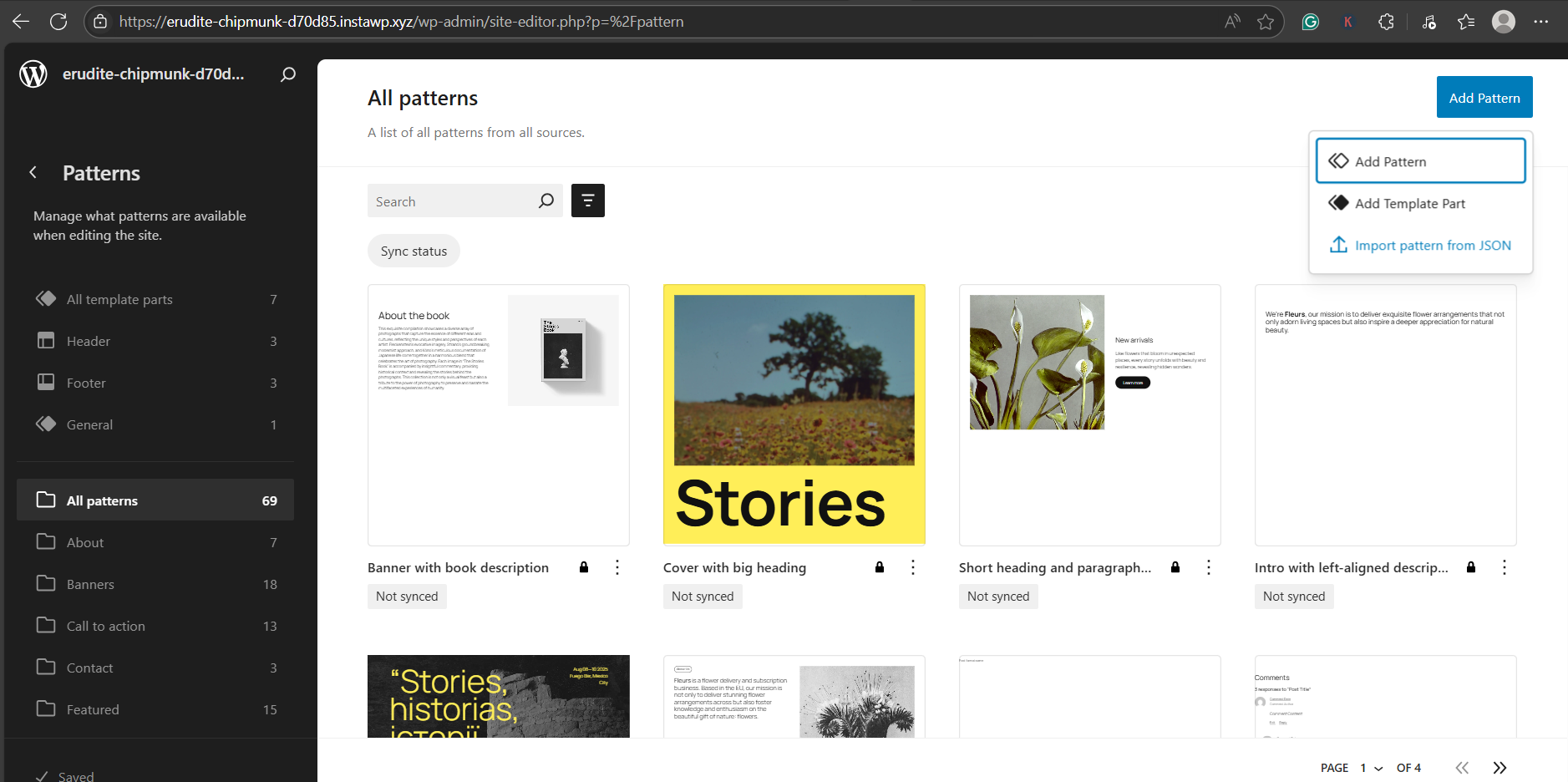Viewport: 1568px width, 782px height.
Task: Open the page number dropdown
Action: pyautogui.click(x=1372, y=768)
